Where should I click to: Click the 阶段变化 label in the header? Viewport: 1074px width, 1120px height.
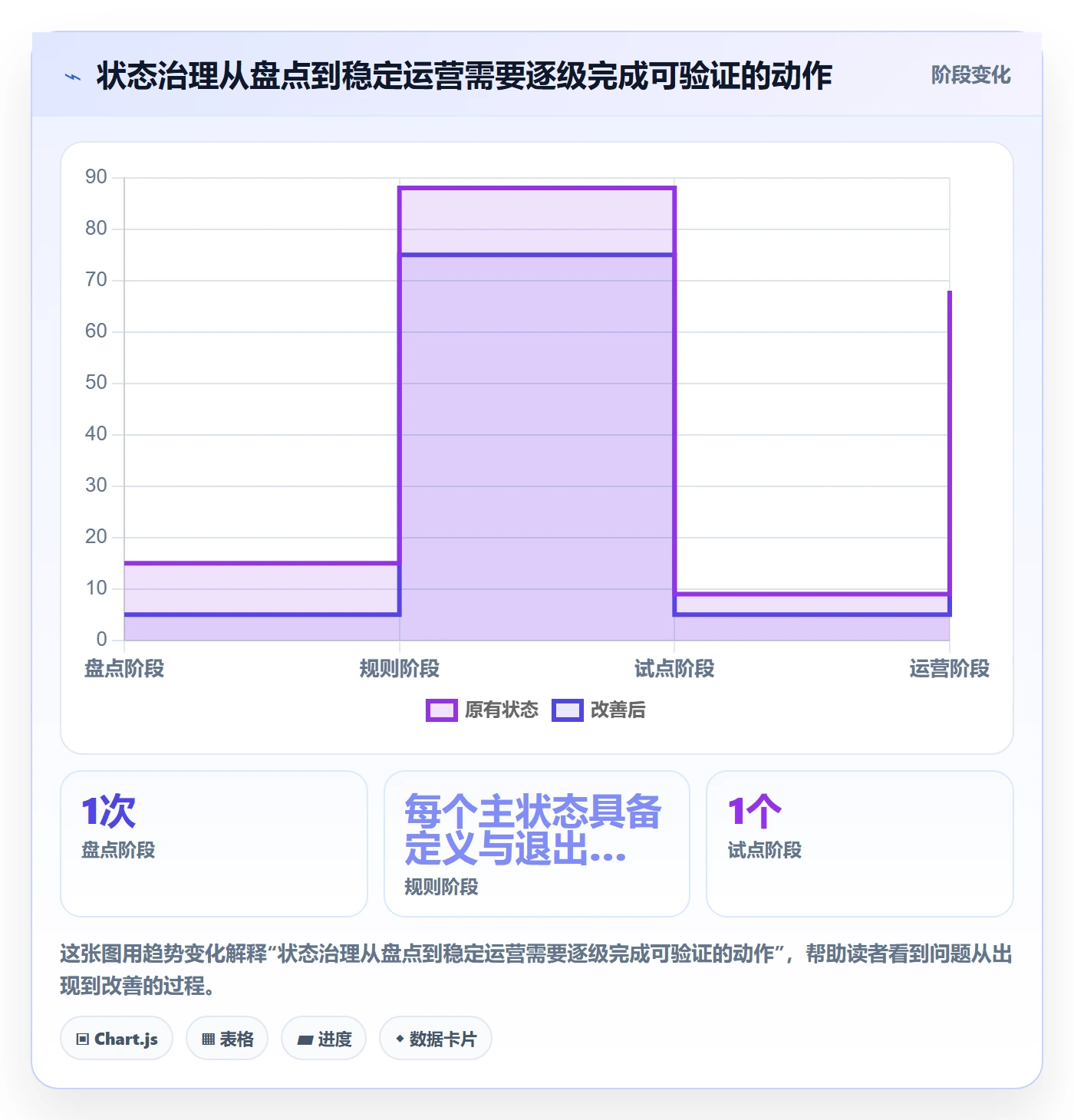970,75
